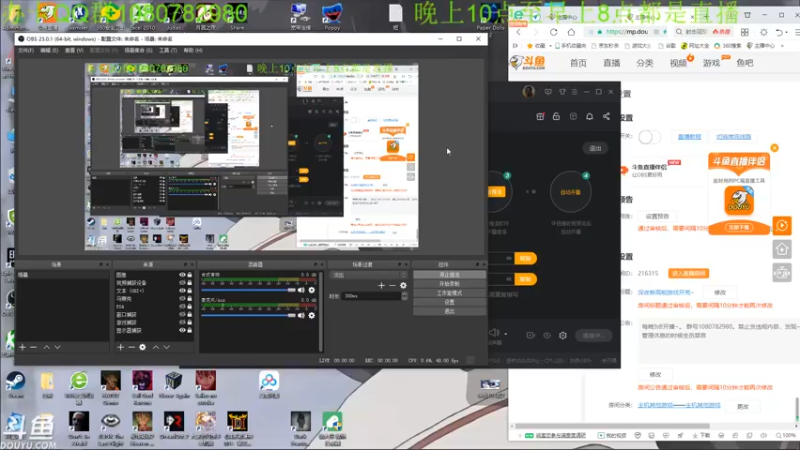Mute desktop audio (台式音响) speaker icon

pos(301,290)
